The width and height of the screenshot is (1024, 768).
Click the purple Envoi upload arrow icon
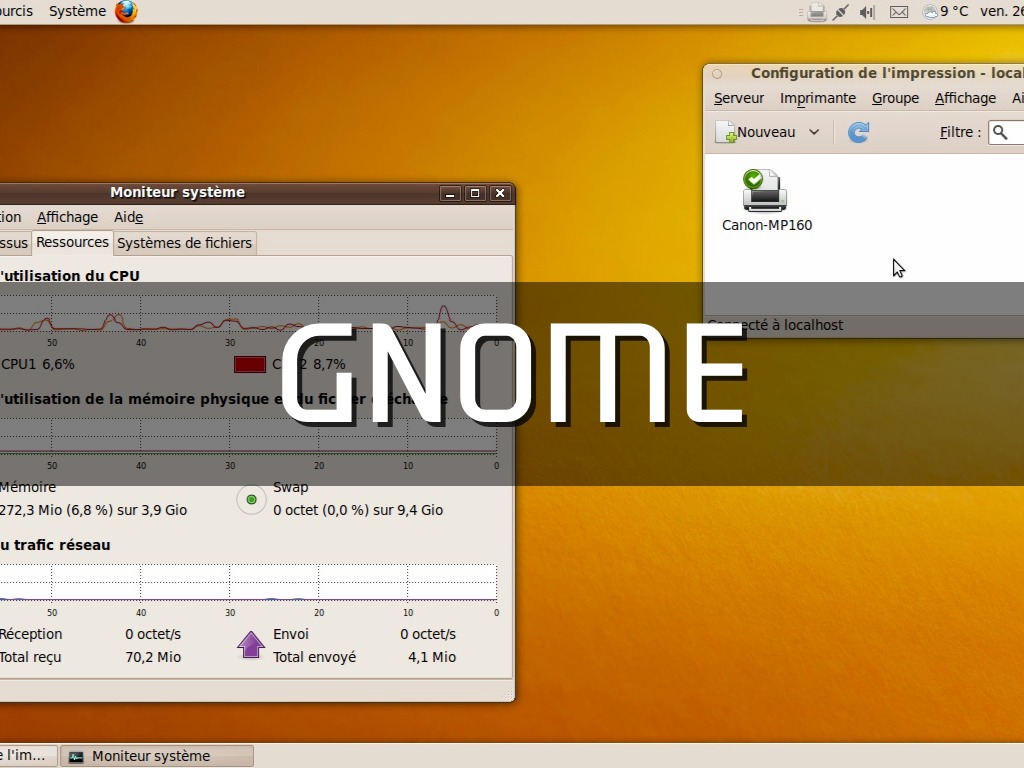point(250,645)
